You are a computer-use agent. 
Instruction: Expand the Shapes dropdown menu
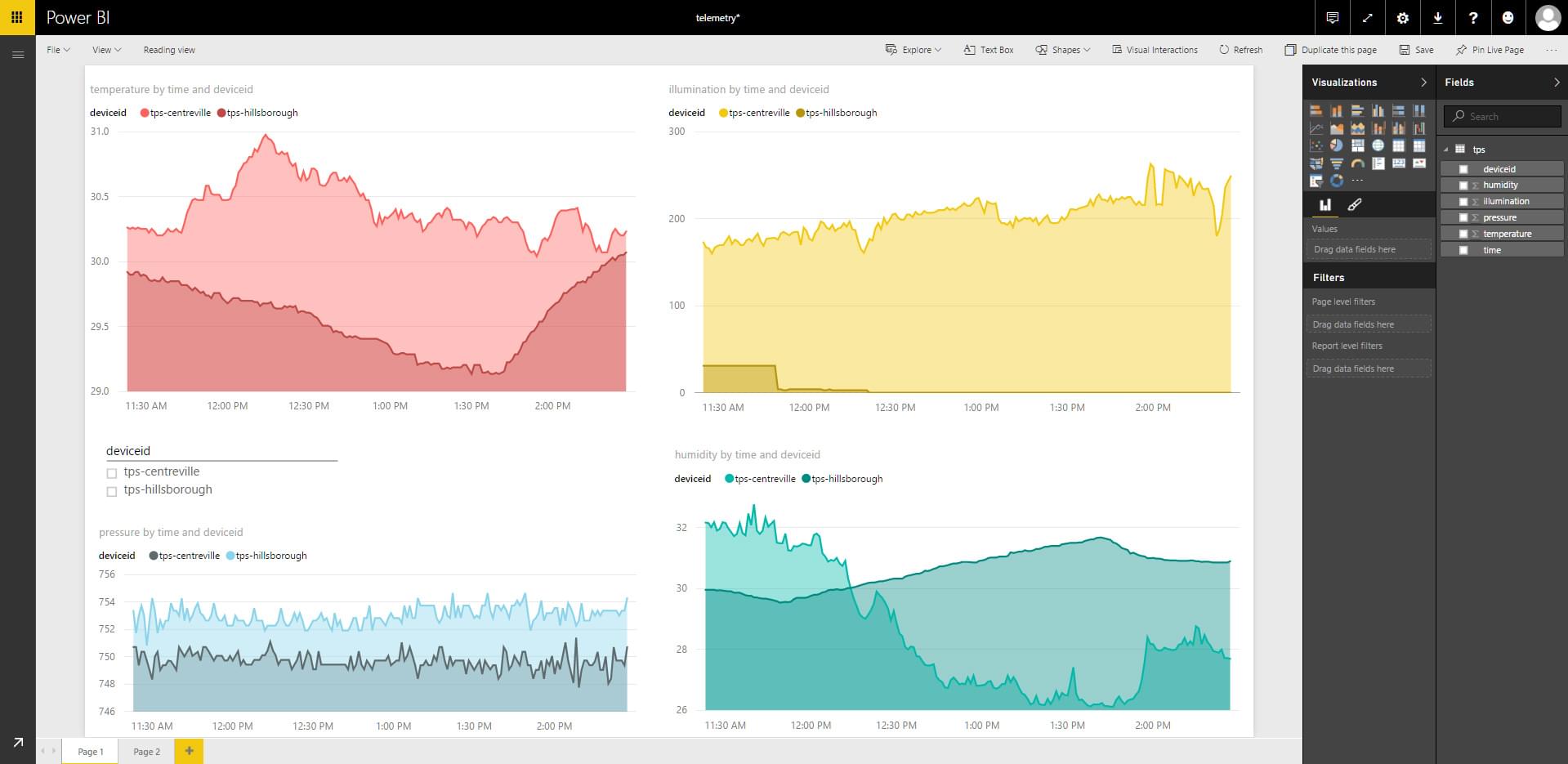[x=1063, y=50]
